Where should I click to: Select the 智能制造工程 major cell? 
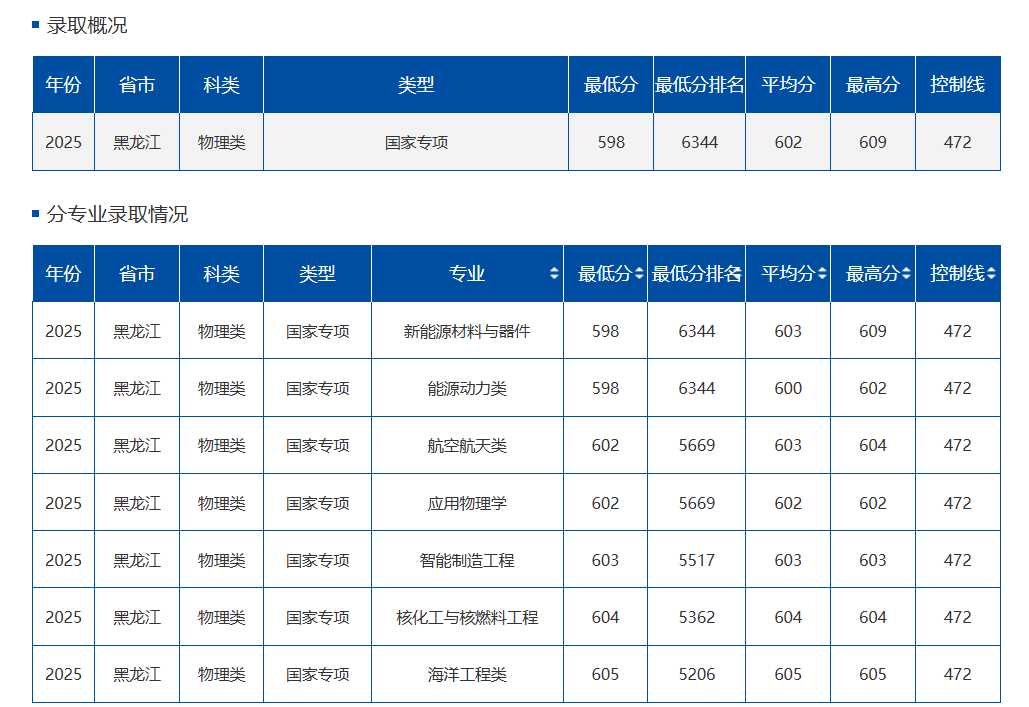pos(467,560)
